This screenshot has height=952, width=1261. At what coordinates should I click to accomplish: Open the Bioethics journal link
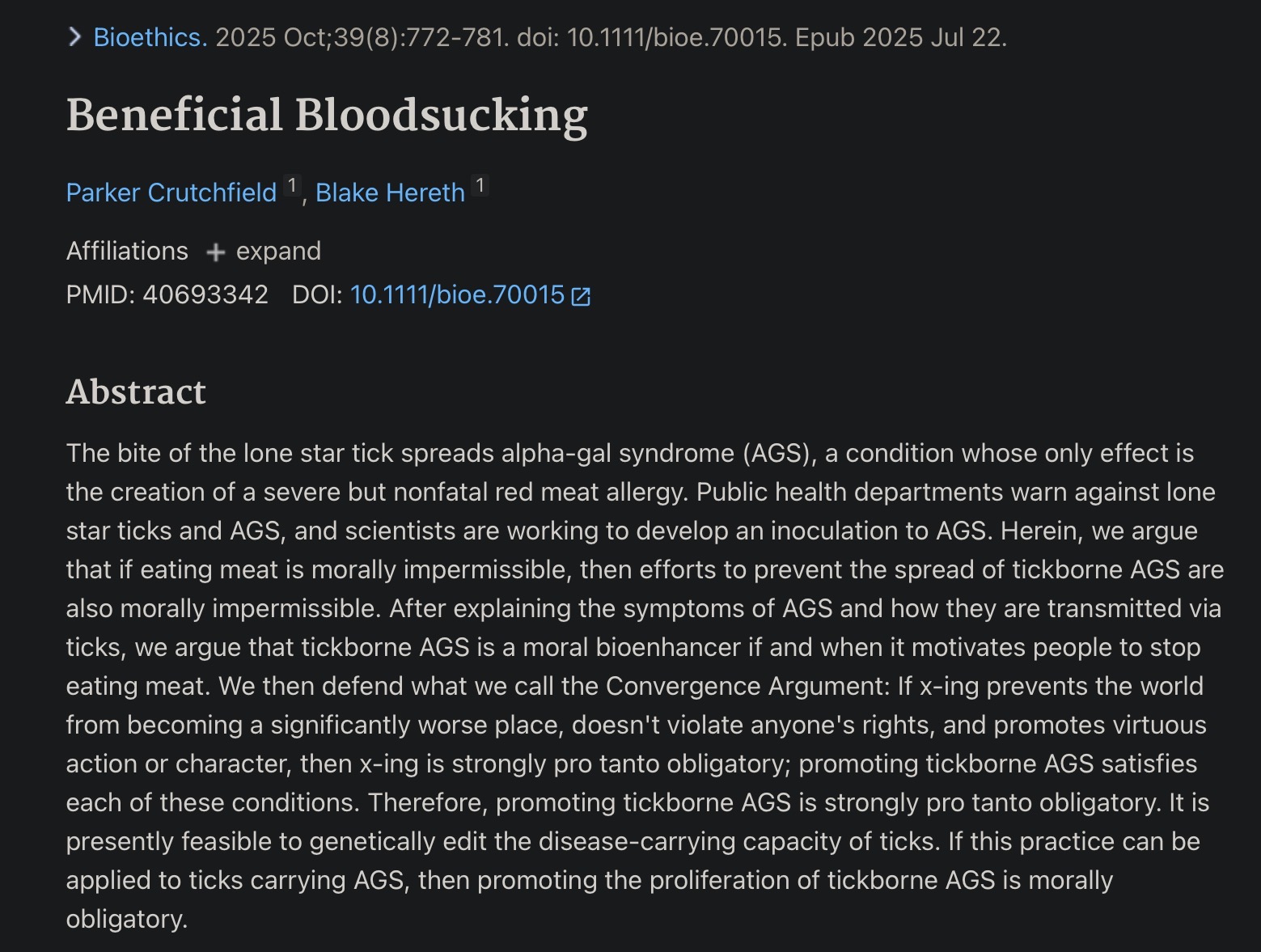150,37
